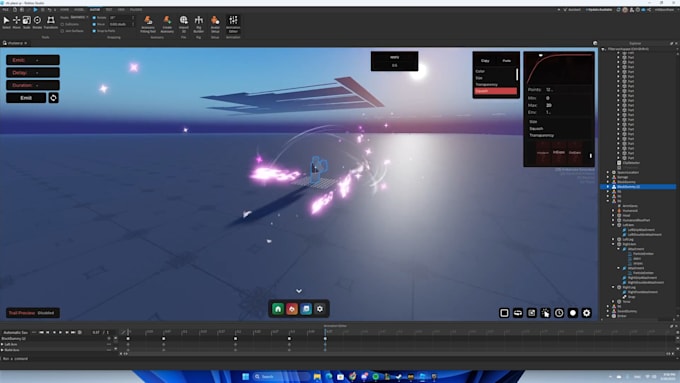Open the FILE menu
The width and height of the screenshot is (680, 383).
5,10
